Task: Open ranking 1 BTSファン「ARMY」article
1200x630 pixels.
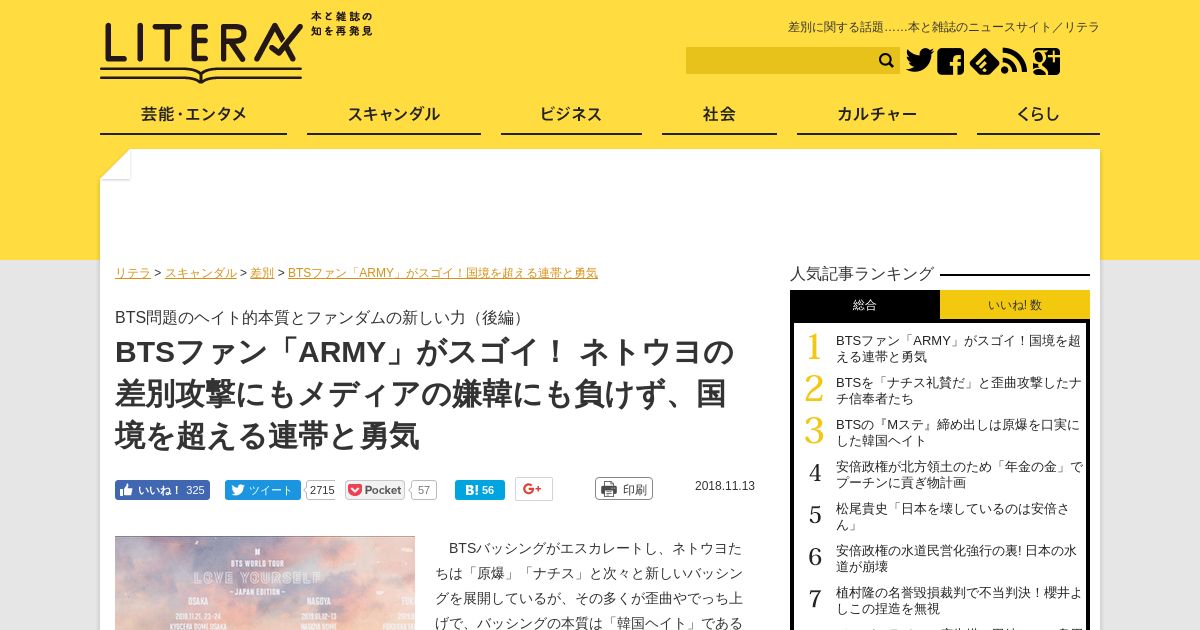Action: click(x=958, y=348)
